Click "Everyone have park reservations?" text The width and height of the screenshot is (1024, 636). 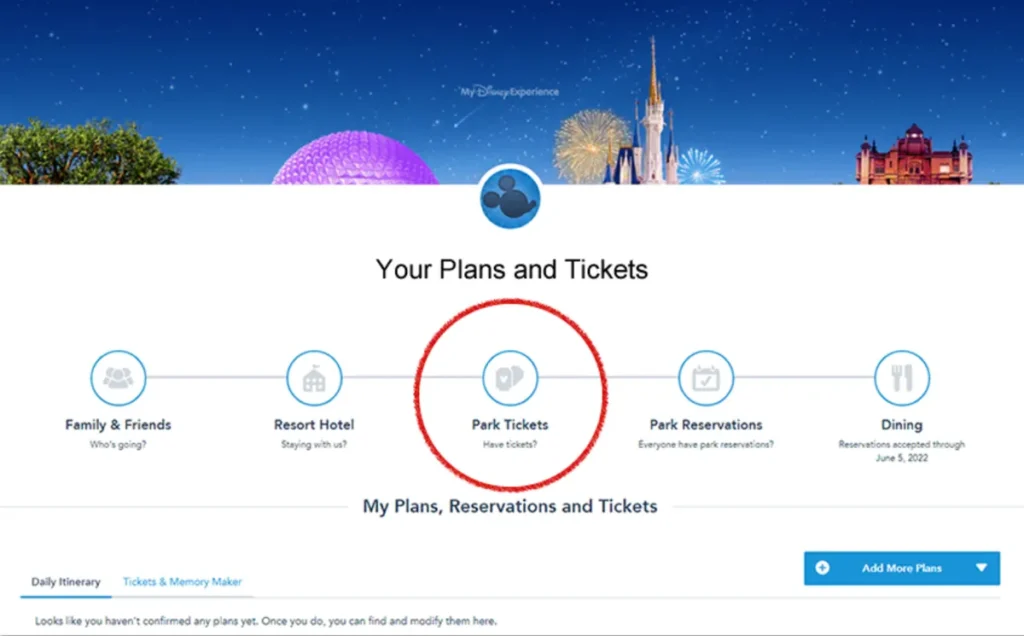tap(705, 444)
